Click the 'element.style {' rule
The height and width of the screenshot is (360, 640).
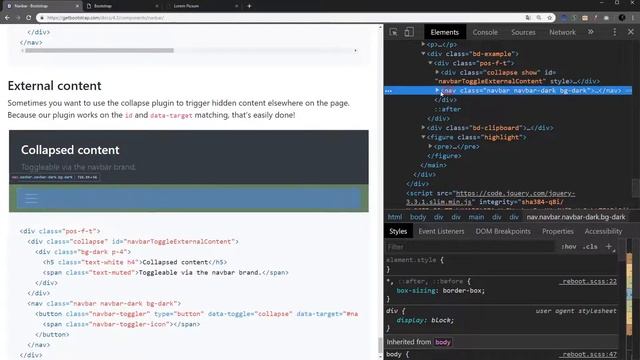coord(414,260)
